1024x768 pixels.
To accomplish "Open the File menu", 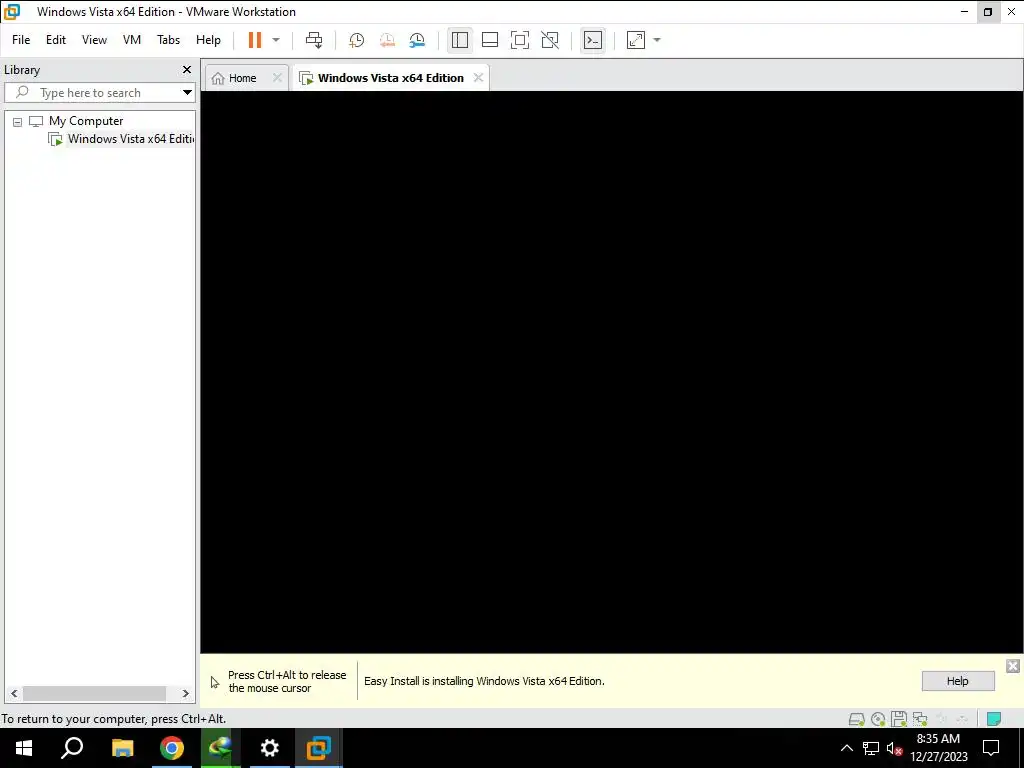I will (21, 40).
